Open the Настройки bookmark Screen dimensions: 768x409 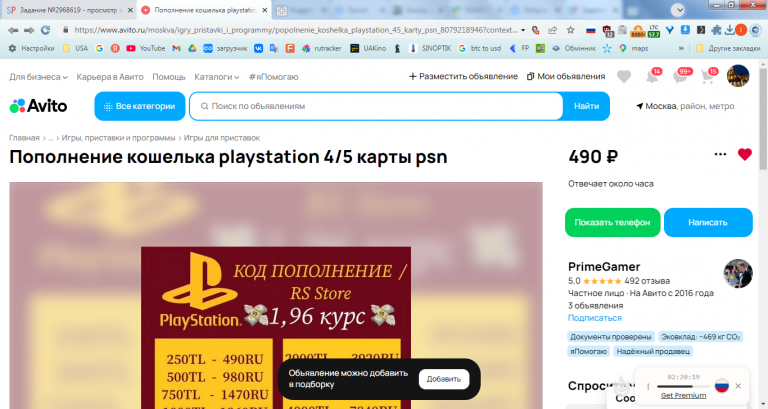31,48
